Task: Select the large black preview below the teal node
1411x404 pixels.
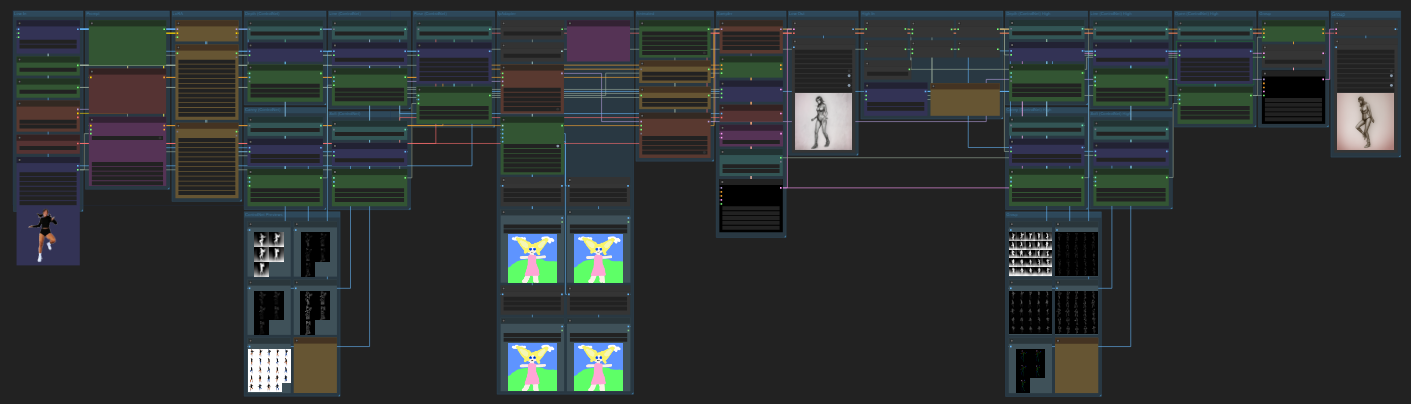Action: coord(751,208)
